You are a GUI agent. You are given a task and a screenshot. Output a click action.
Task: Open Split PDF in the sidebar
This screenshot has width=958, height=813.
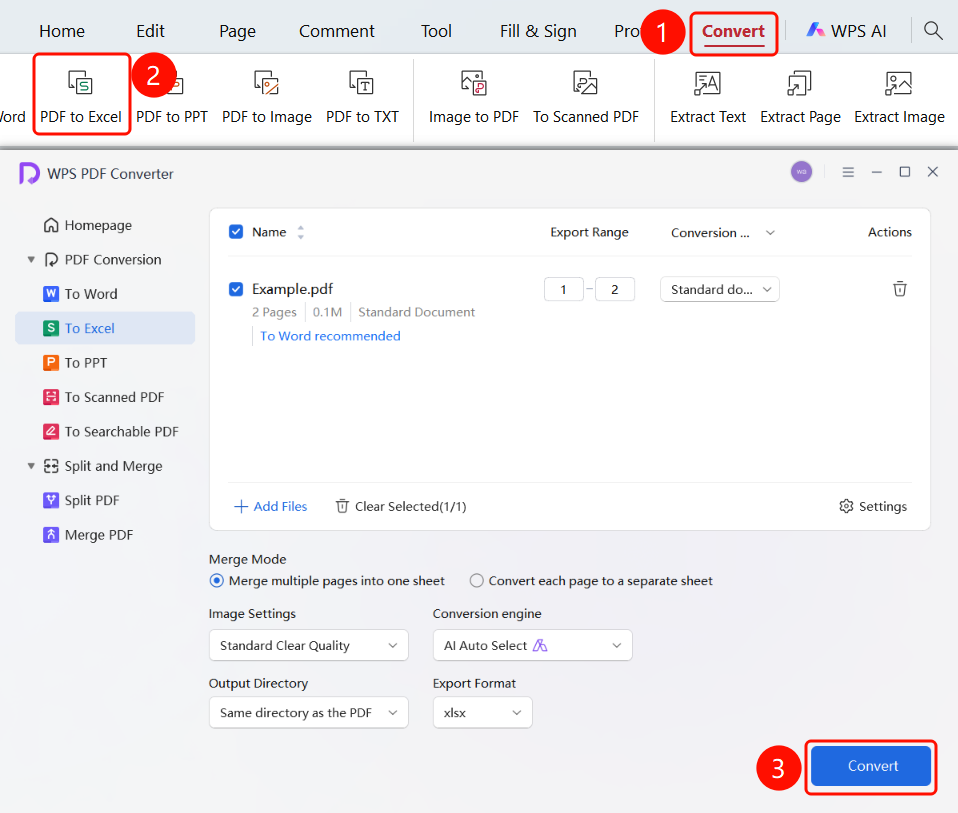coord(81,500)
